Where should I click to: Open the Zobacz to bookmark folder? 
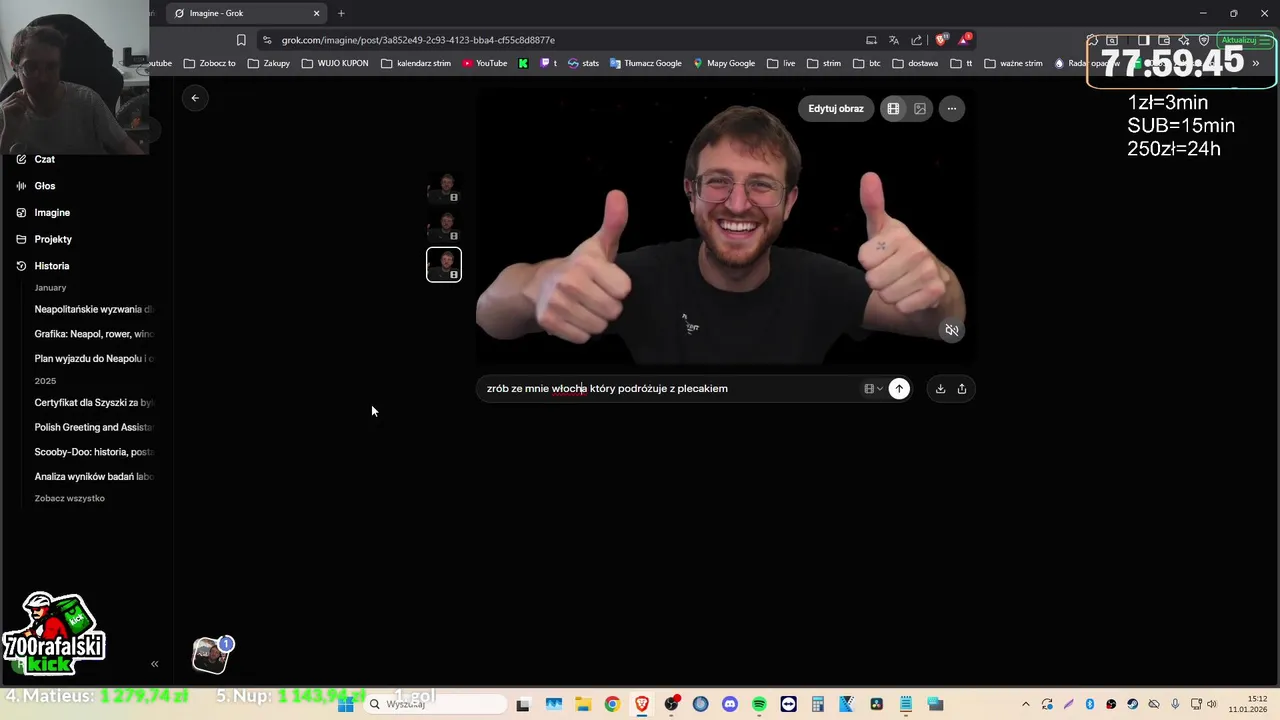210,63
